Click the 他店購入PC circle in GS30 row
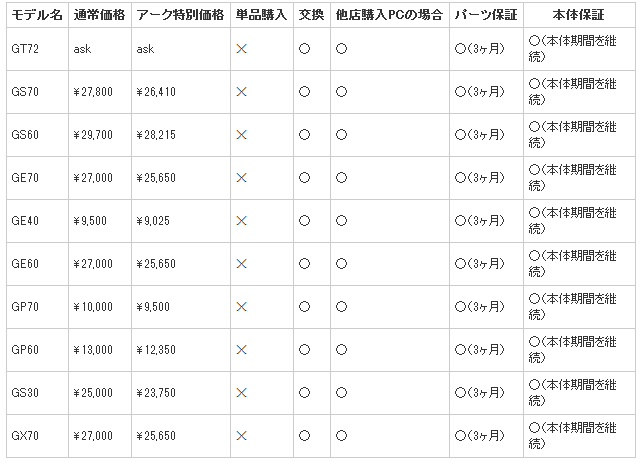 (341, 392)
